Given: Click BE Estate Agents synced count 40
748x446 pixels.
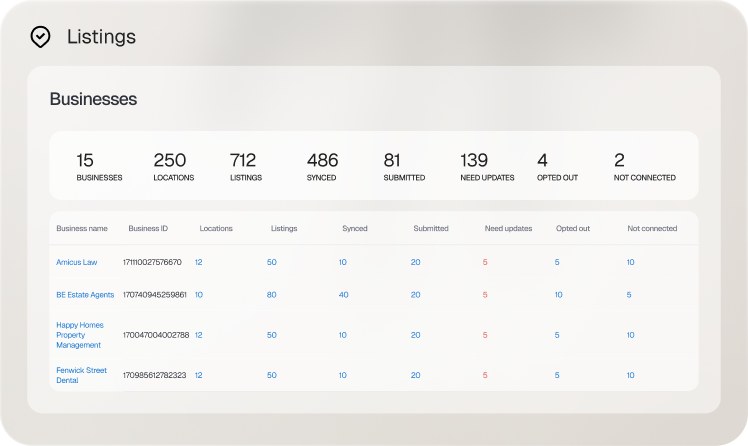Looking at the screenshot, I should click(343, 295).
